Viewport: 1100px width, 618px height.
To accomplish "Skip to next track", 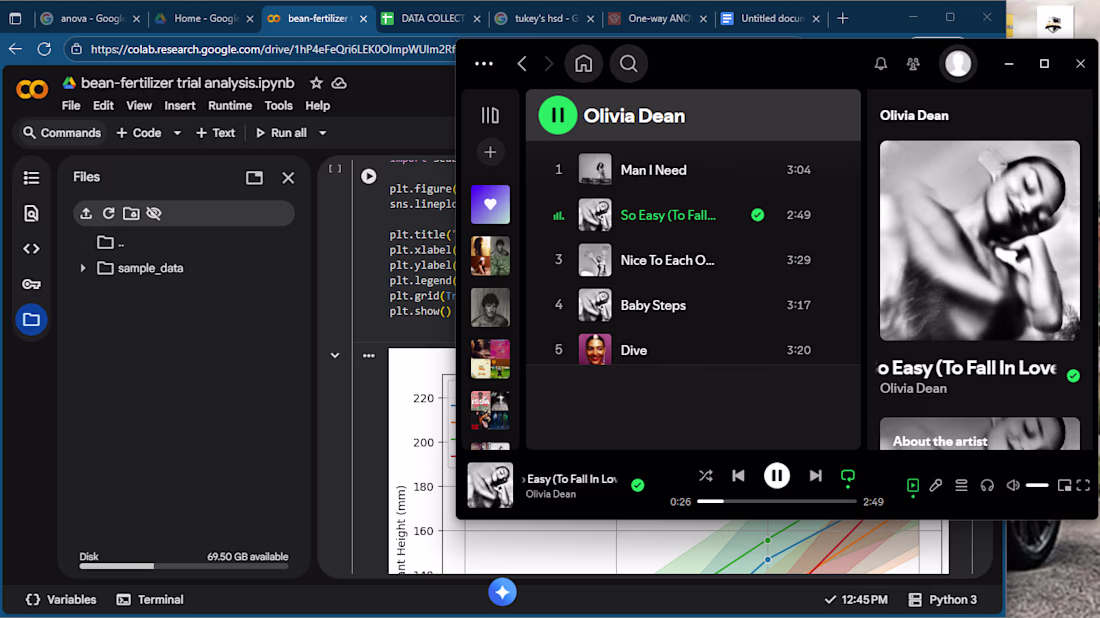I will 815,476.
